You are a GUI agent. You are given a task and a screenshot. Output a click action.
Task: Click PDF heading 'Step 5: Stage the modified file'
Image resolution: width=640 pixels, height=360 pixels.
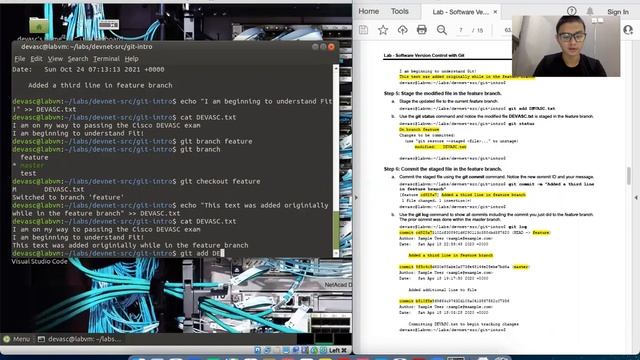pos(442,93)
